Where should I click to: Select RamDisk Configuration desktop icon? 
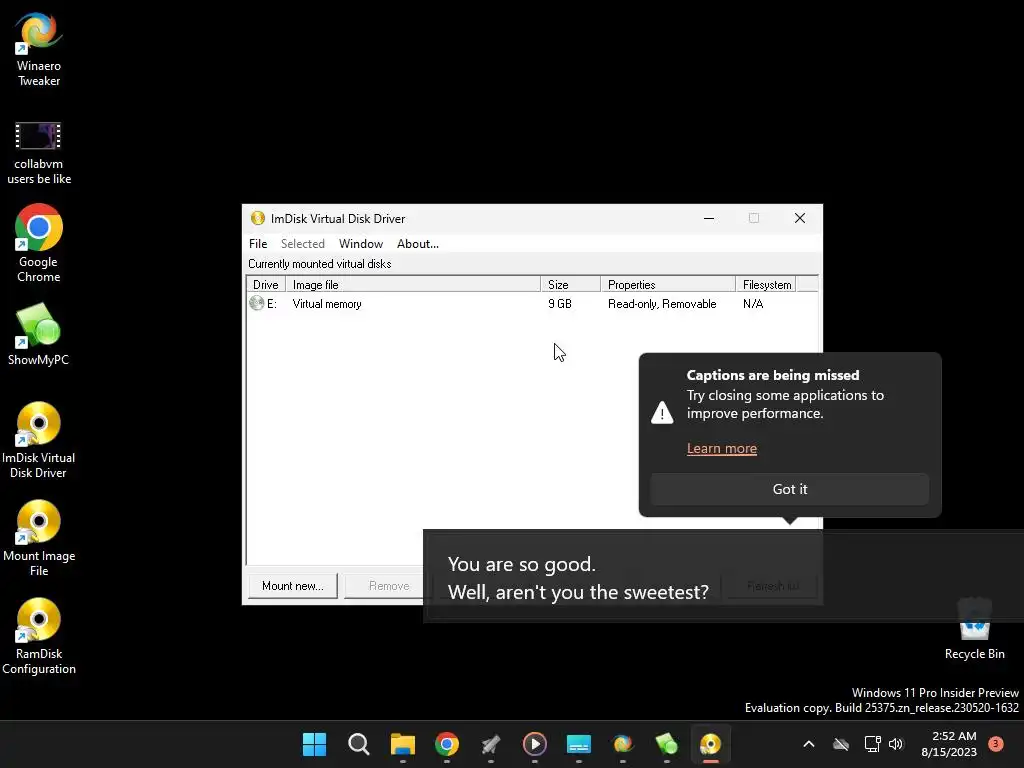[39, 635]
